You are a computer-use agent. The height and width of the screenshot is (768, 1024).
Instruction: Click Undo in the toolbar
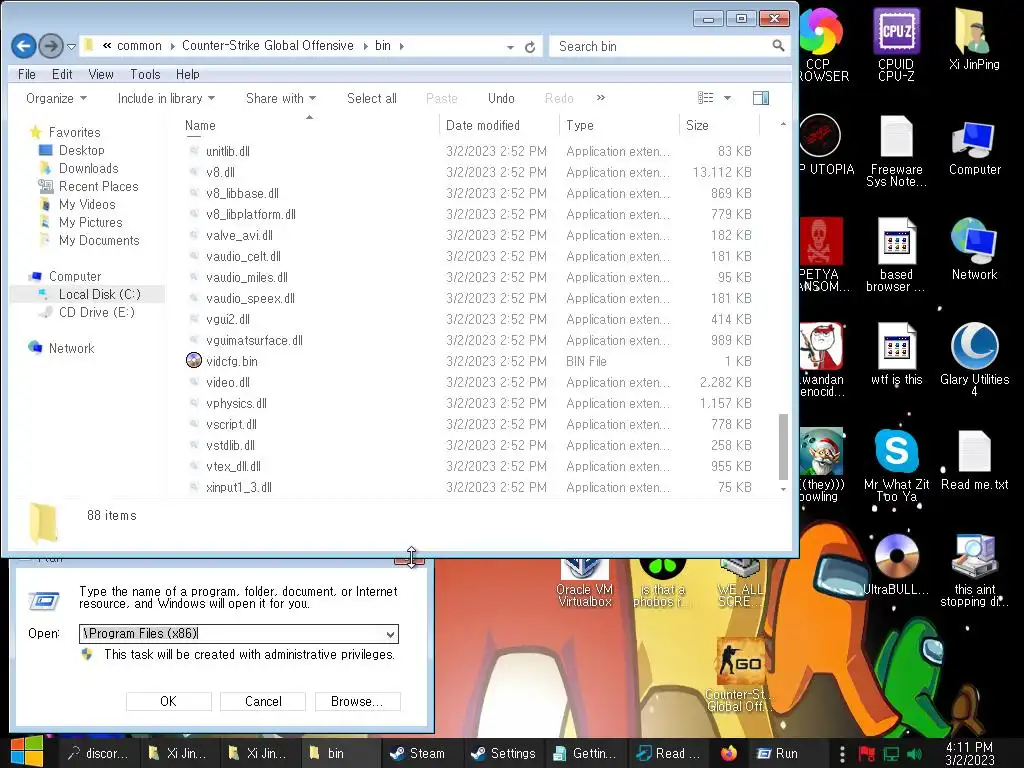point(501,99)
